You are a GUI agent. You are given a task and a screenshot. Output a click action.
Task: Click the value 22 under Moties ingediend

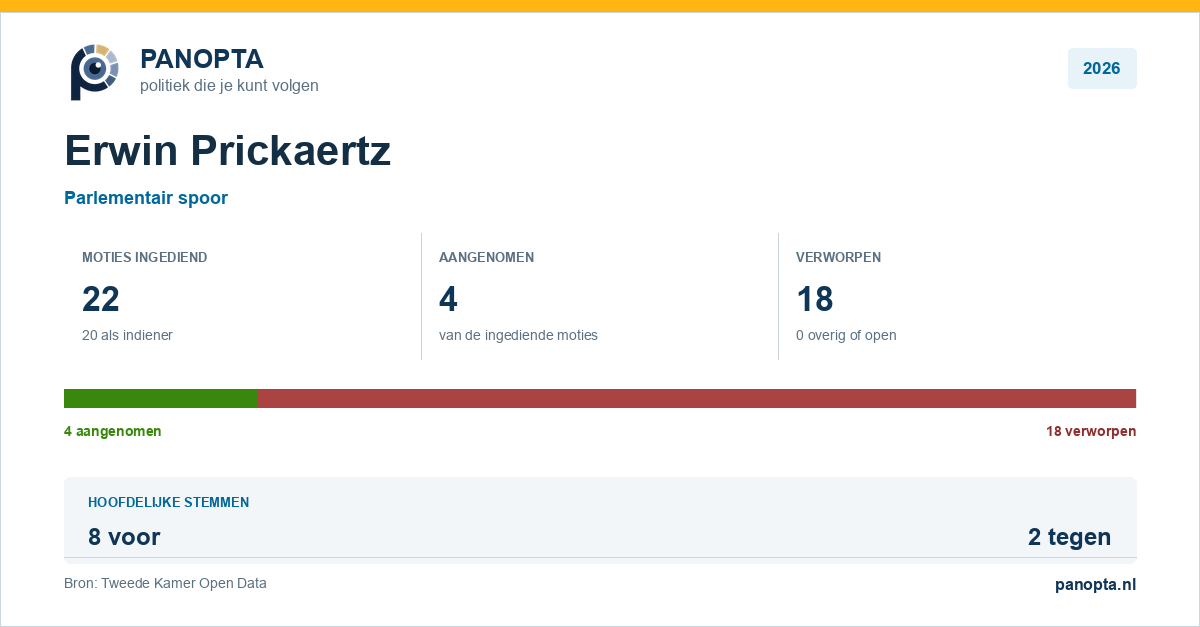(x=101, y=299)
